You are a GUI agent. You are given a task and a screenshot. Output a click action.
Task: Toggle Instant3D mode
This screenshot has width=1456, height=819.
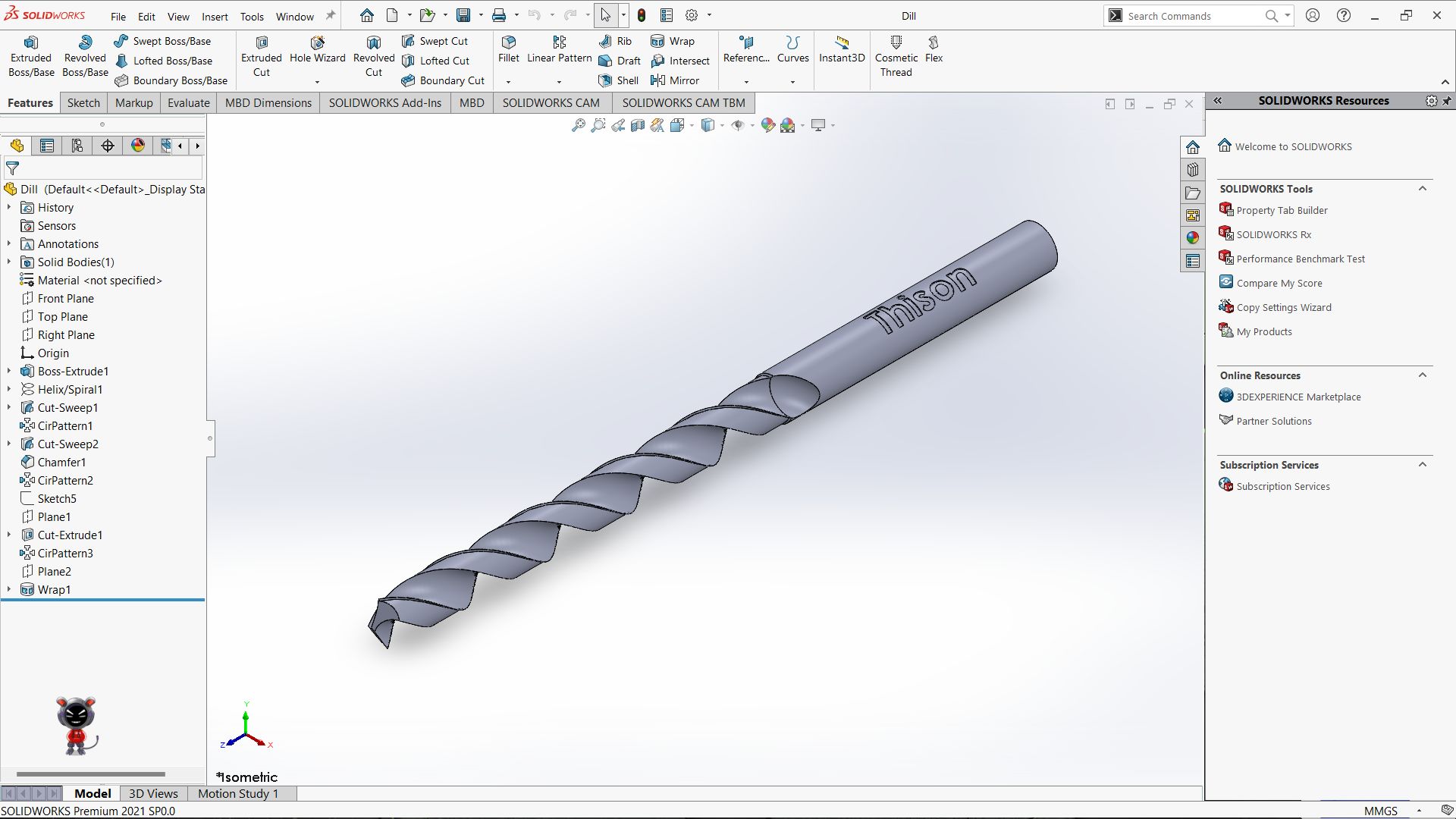pyautogui.click(x=841, y=50)
